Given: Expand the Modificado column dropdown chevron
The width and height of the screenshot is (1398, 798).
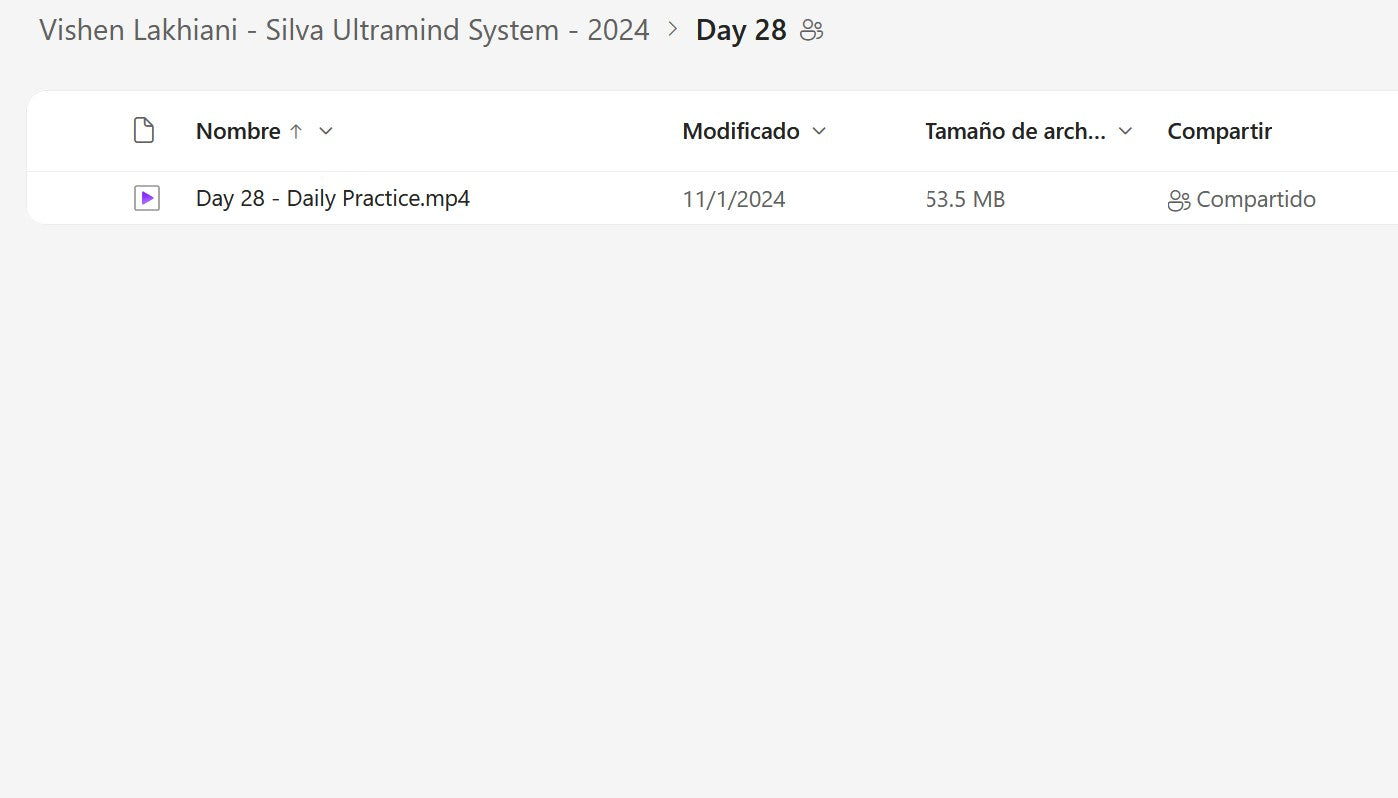Looking at the screenshot, I should (819, 131).
